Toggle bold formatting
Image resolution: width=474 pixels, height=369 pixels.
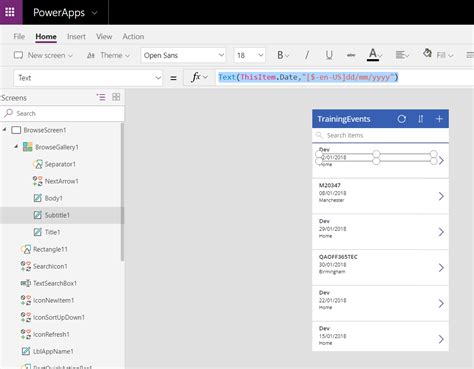(x=283, y=55)
